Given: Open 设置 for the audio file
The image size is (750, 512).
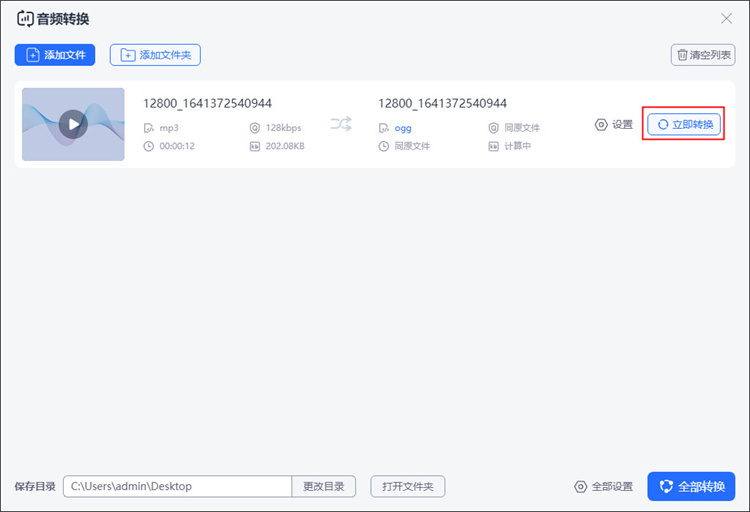Looking at the screenshot, I should (614, 124).
